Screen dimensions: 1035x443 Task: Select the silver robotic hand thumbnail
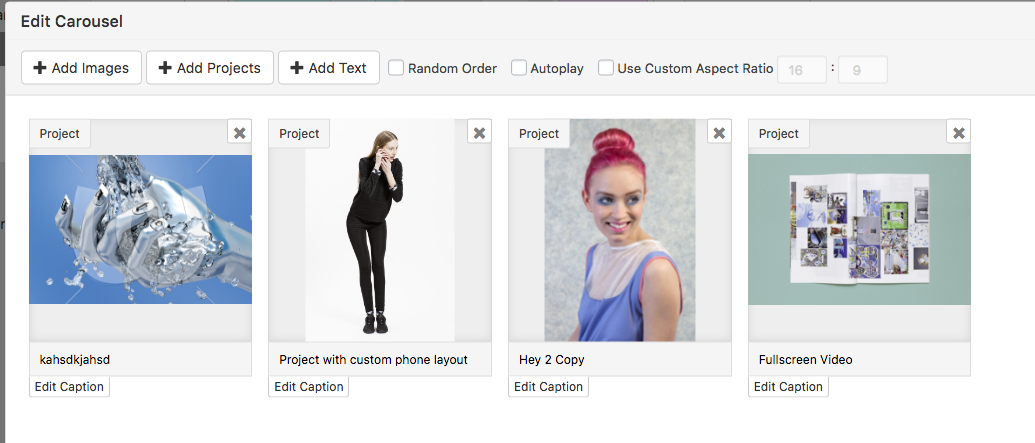[140, 230]
